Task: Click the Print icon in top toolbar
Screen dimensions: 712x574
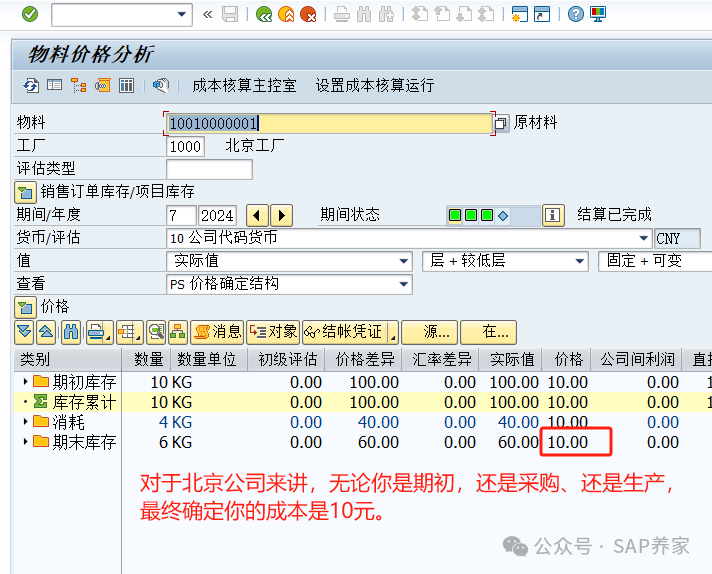Action: click(341, 15)
